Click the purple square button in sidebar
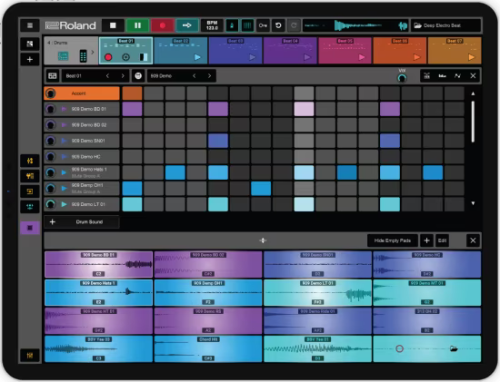Viewport: 500px width, 382px height. click(30, 228)
